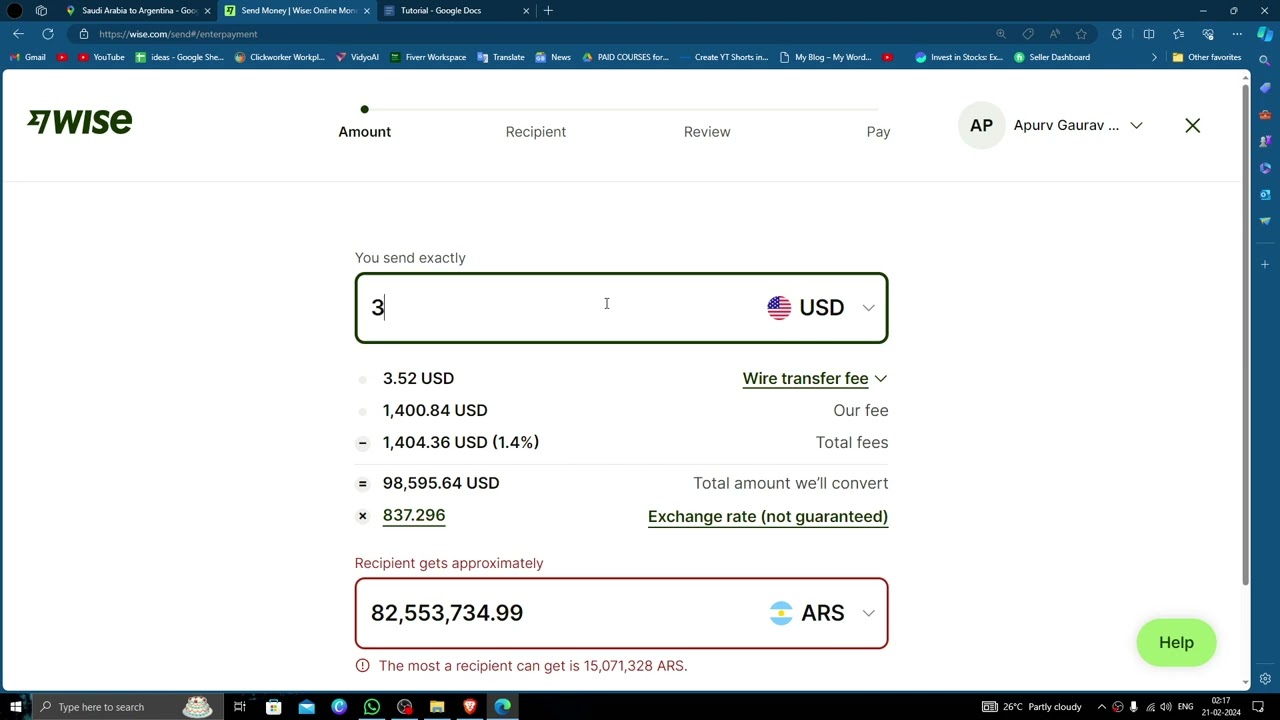Open Gmail bookmark
Image resolution: width=1280 pixels, height=720 pixels.
[27, 57]
